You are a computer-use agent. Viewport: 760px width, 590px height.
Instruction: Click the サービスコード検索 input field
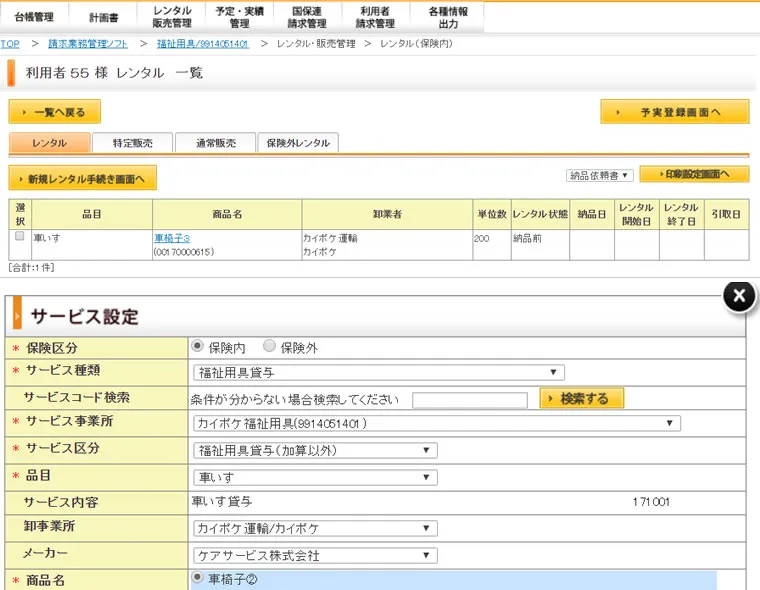pyautogui.click(x=469, y=400)
